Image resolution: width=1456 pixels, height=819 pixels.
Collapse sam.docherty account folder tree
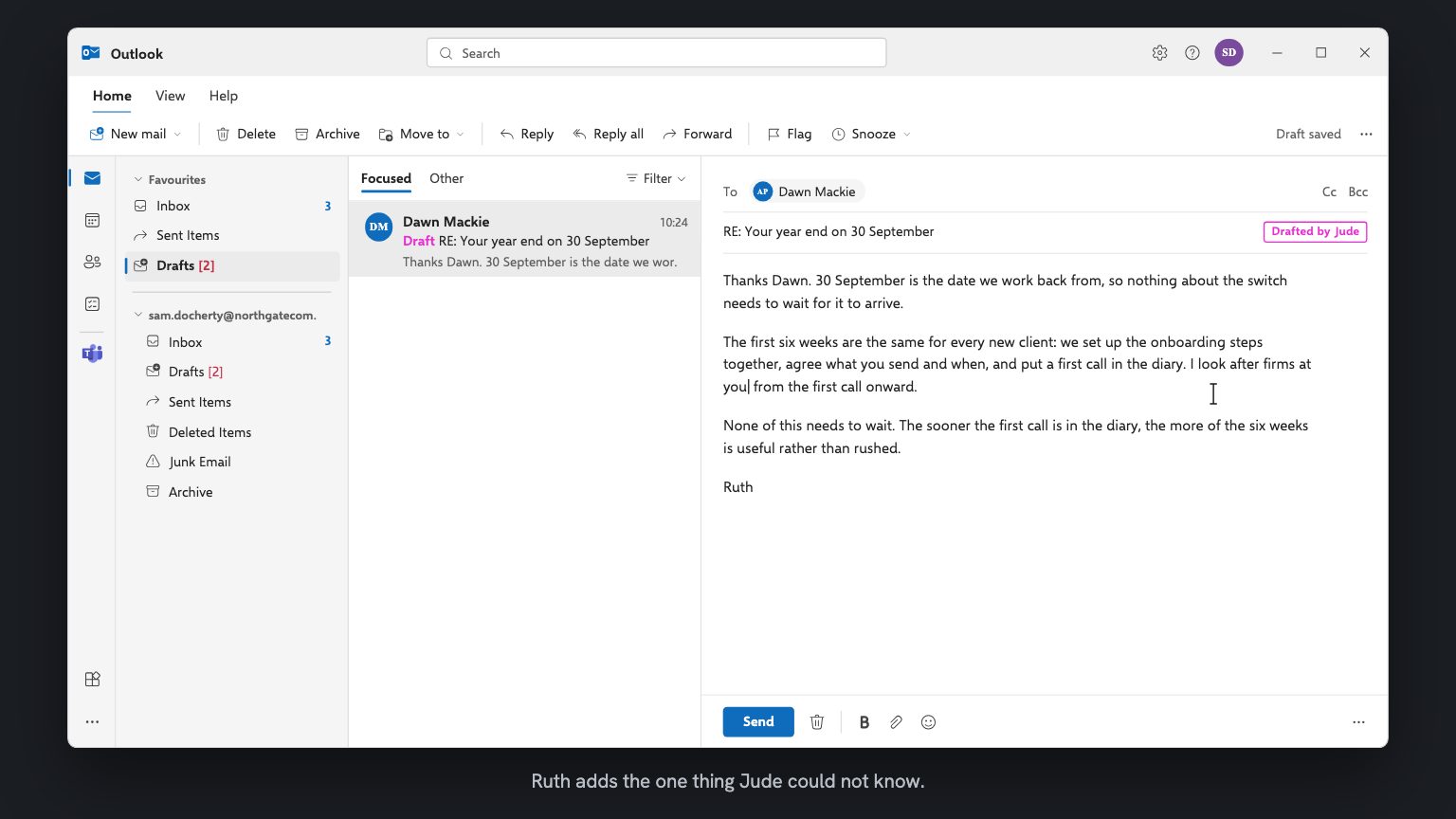(137, 315)
